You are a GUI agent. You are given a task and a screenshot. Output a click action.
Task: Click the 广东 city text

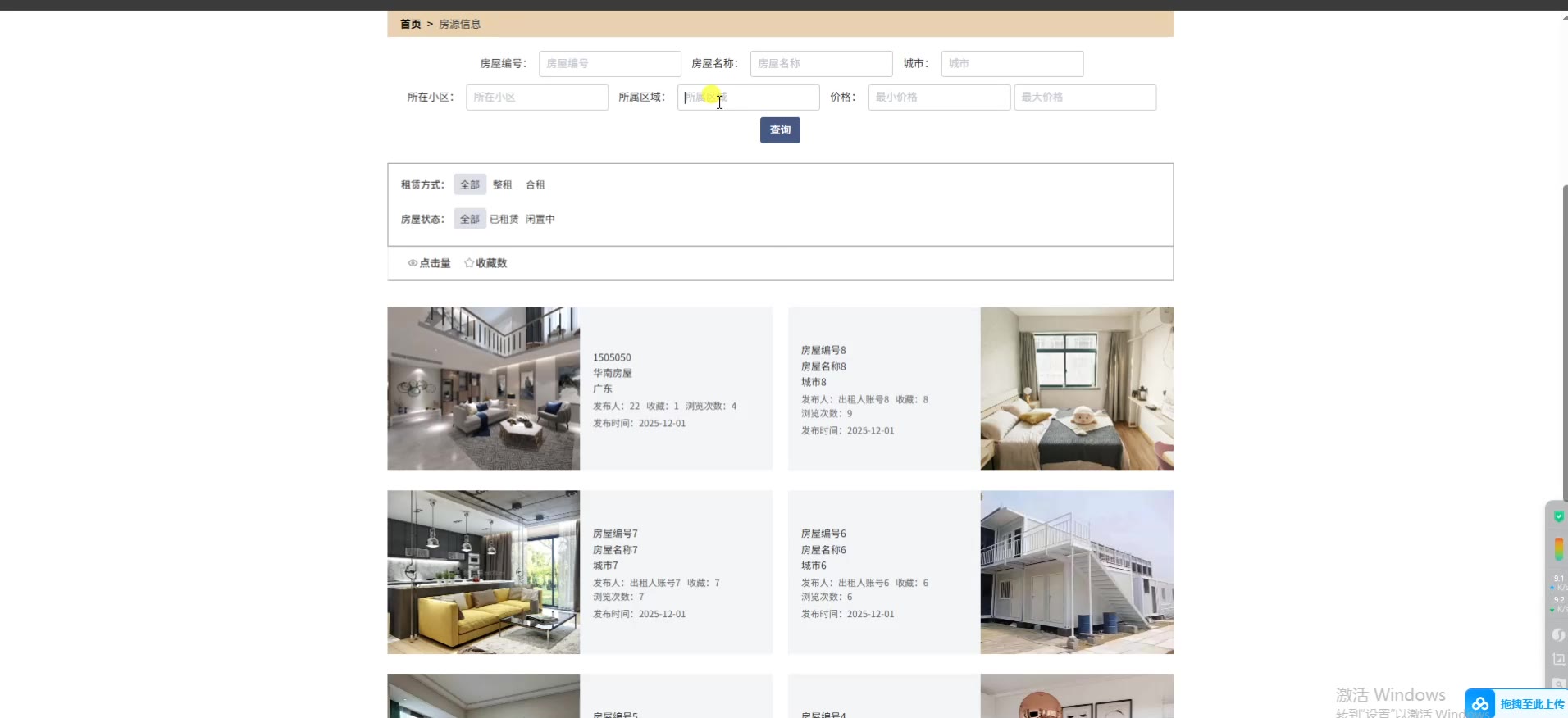[603, 389]
